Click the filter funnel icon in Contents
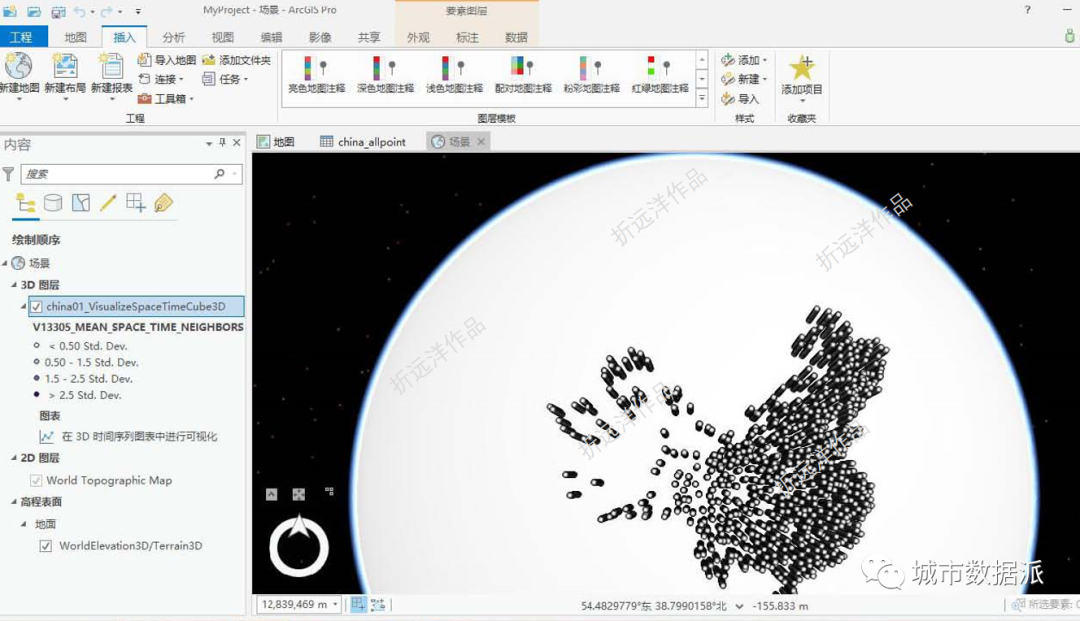The image size is (1080, 621). (x=8, y=173)
